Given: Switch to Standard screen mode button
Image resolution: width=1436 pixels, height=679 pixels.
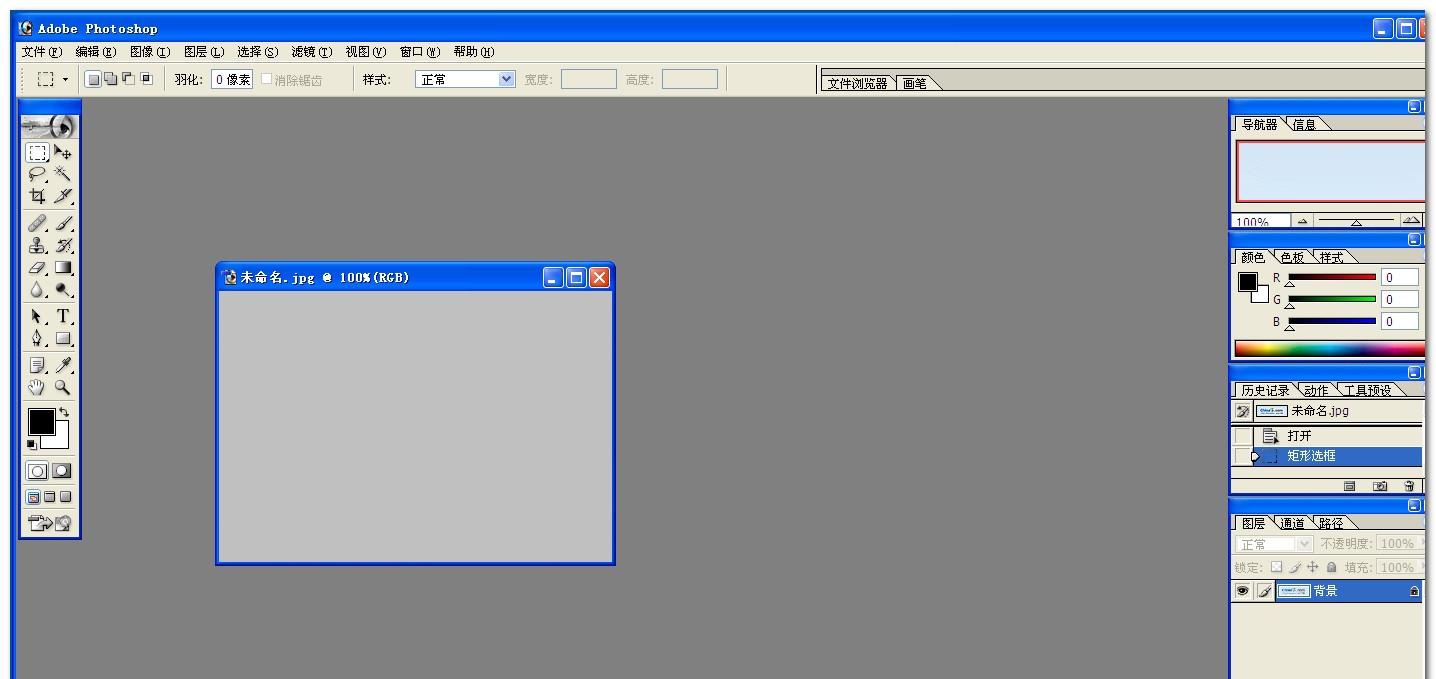Looking at the screenshot, I should (33, 497).
